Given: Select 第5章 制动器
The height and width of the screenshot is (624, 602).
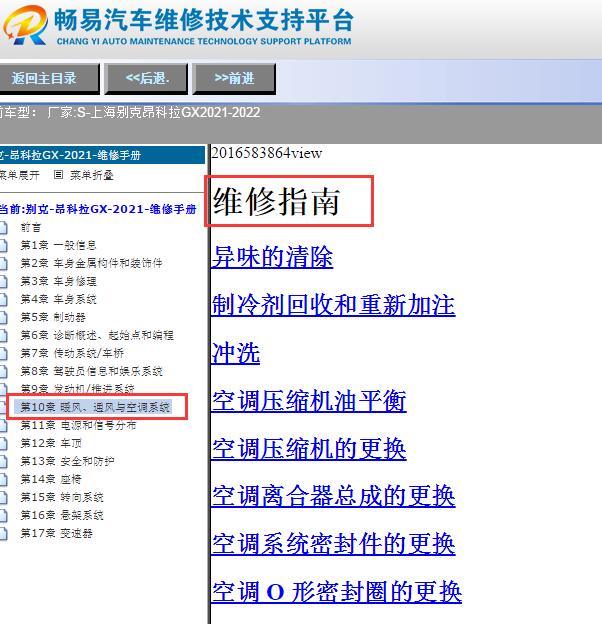Looking at the screenshot, I should click(x=53, y=317).
